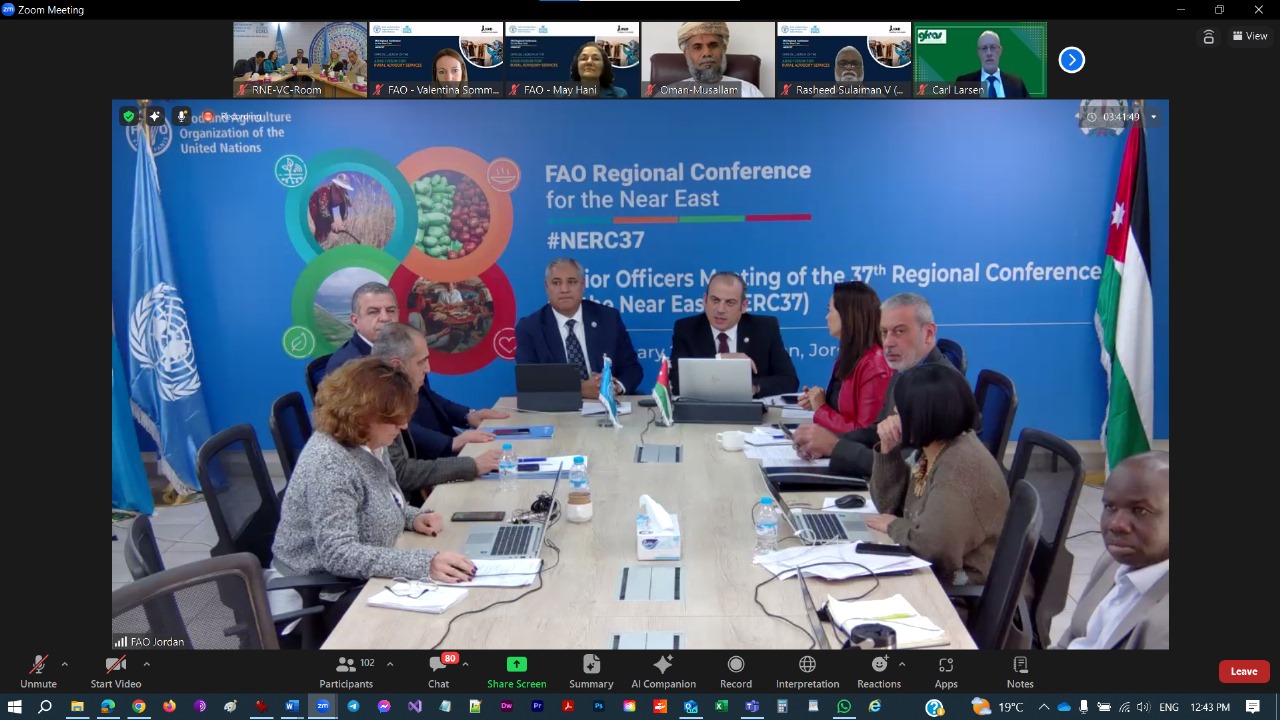
Task: Open Windows taskbar search
Action: click(x=45, y=707)
